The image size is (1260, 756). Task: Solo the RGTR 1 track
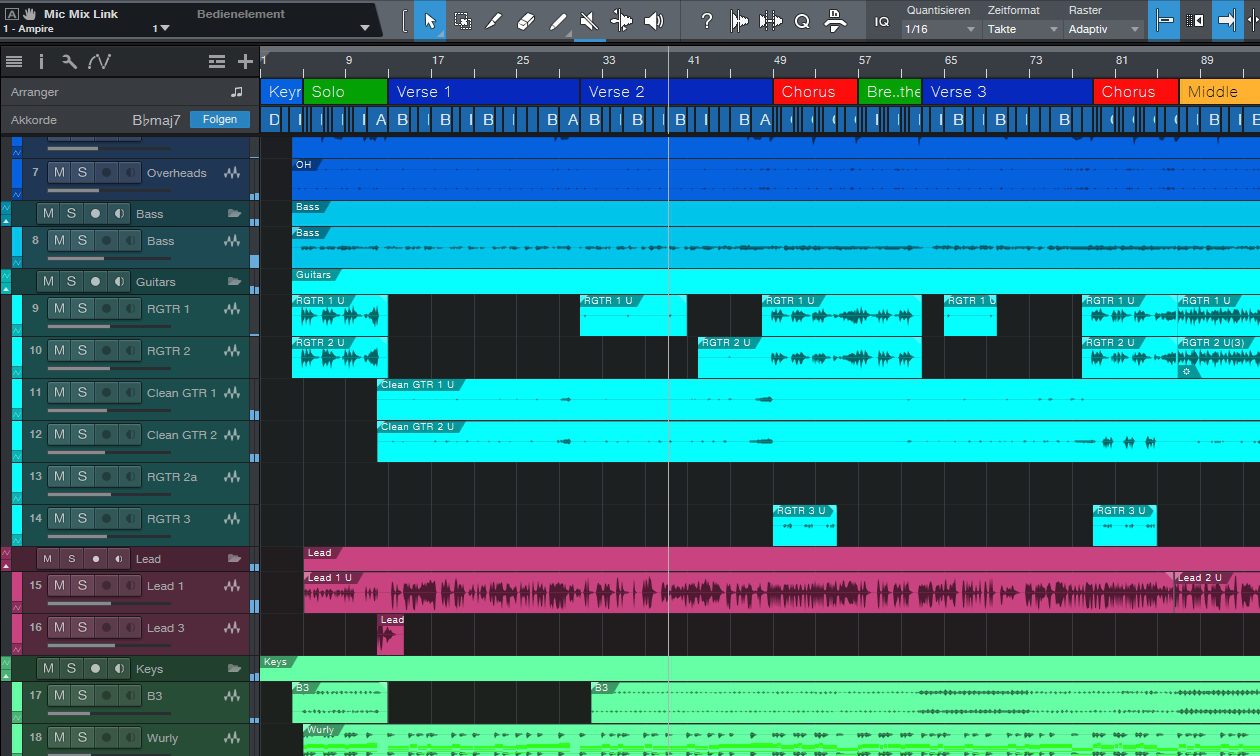tap(82, 309)
